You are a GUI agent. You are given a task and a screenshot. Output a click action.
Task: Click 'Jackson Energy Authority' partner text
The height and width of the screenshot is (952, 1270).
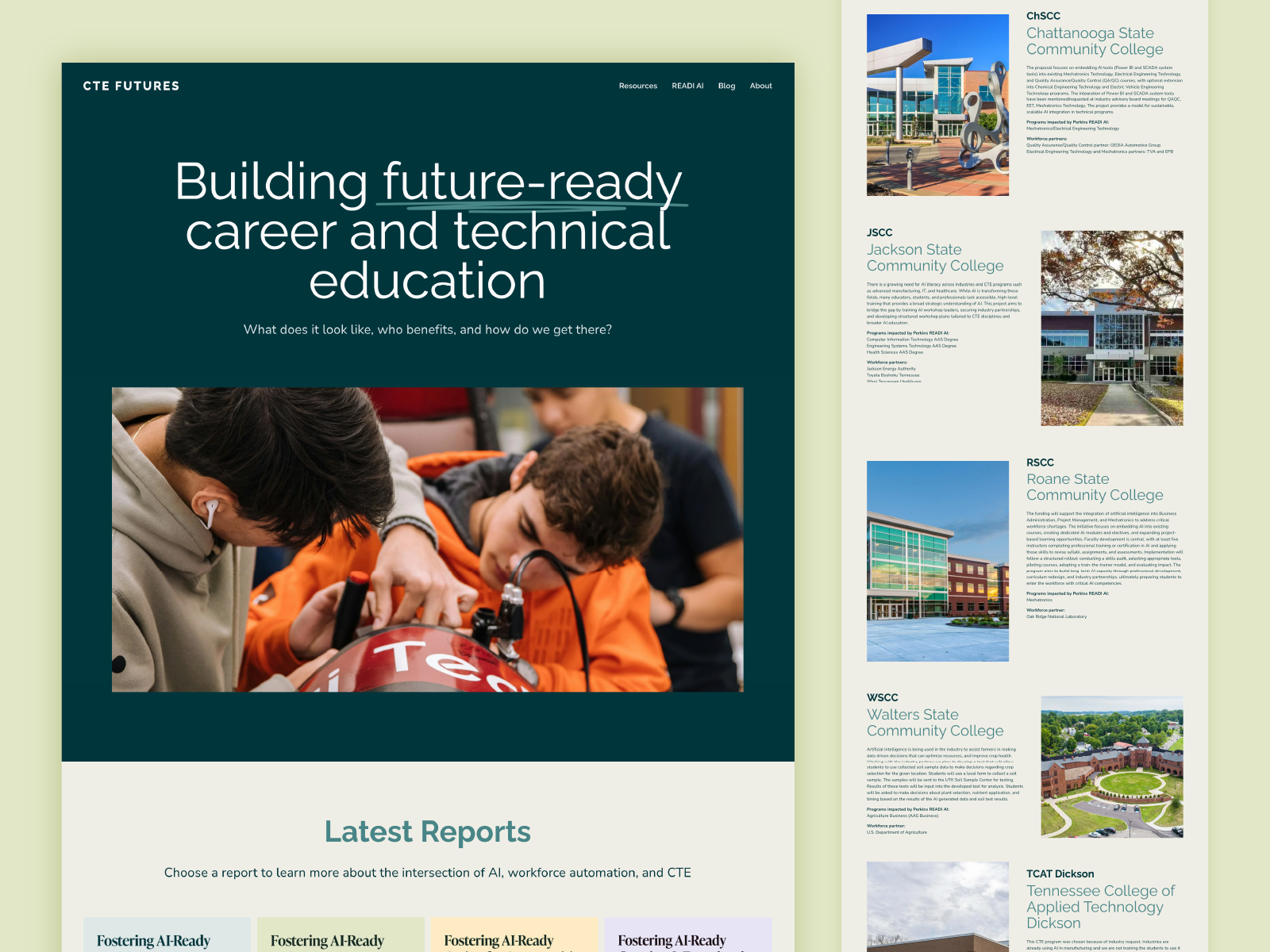(x=891, y=369)
